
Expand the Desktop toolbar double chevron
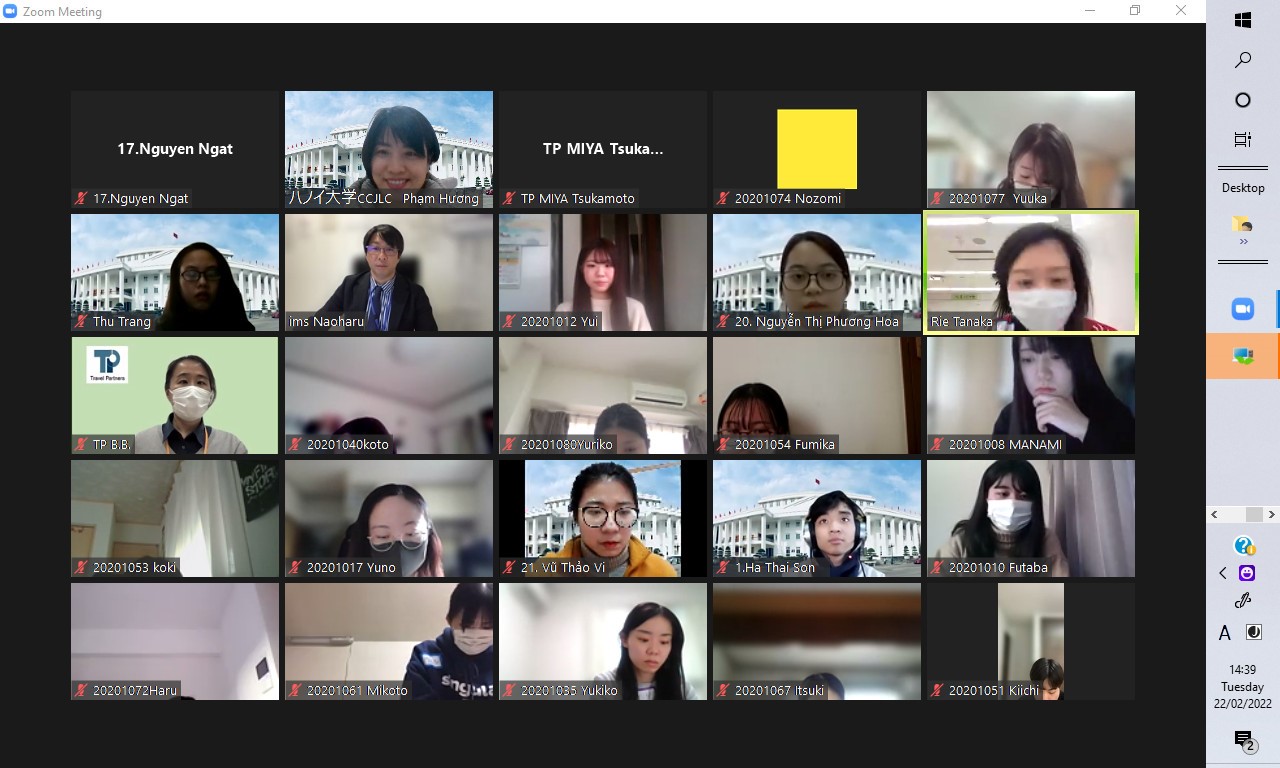point(1244,241)
